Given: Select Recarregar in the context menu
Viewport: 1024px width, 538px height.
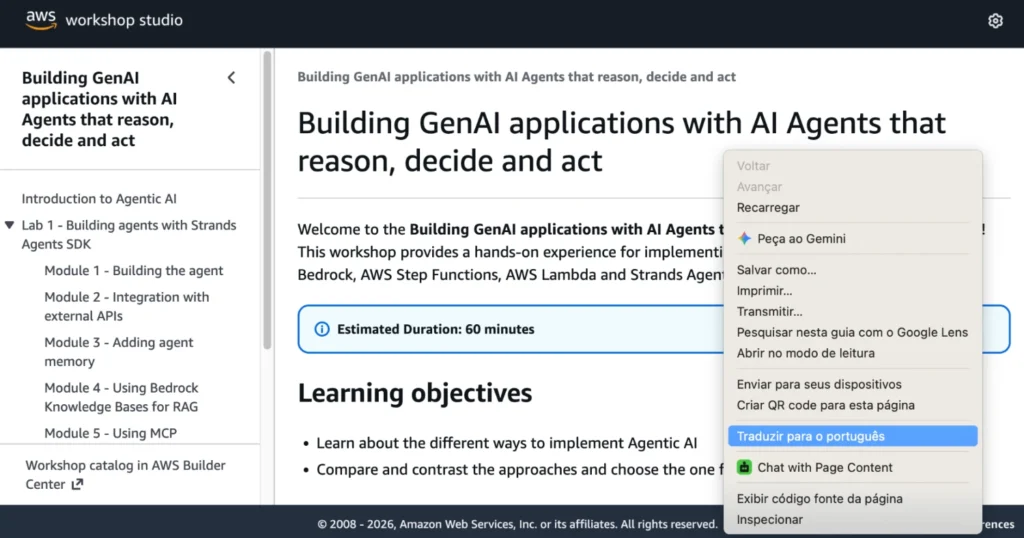Looking at the screenshot, I should pos(852,208).
